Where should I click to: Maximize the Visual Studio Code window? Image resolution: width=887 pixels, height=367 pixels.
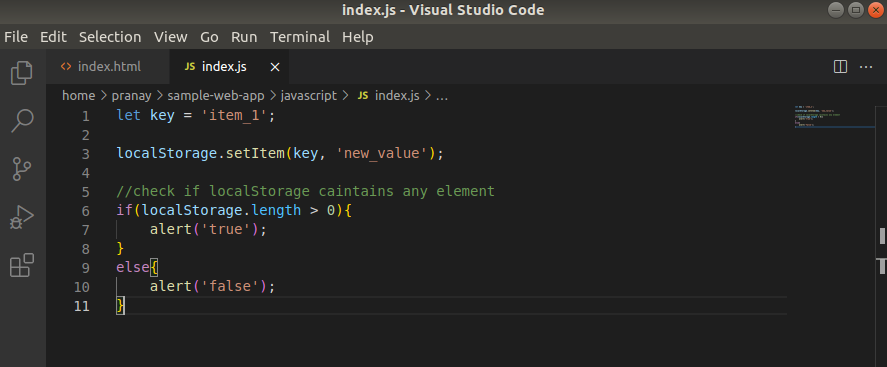click(856, 10)
